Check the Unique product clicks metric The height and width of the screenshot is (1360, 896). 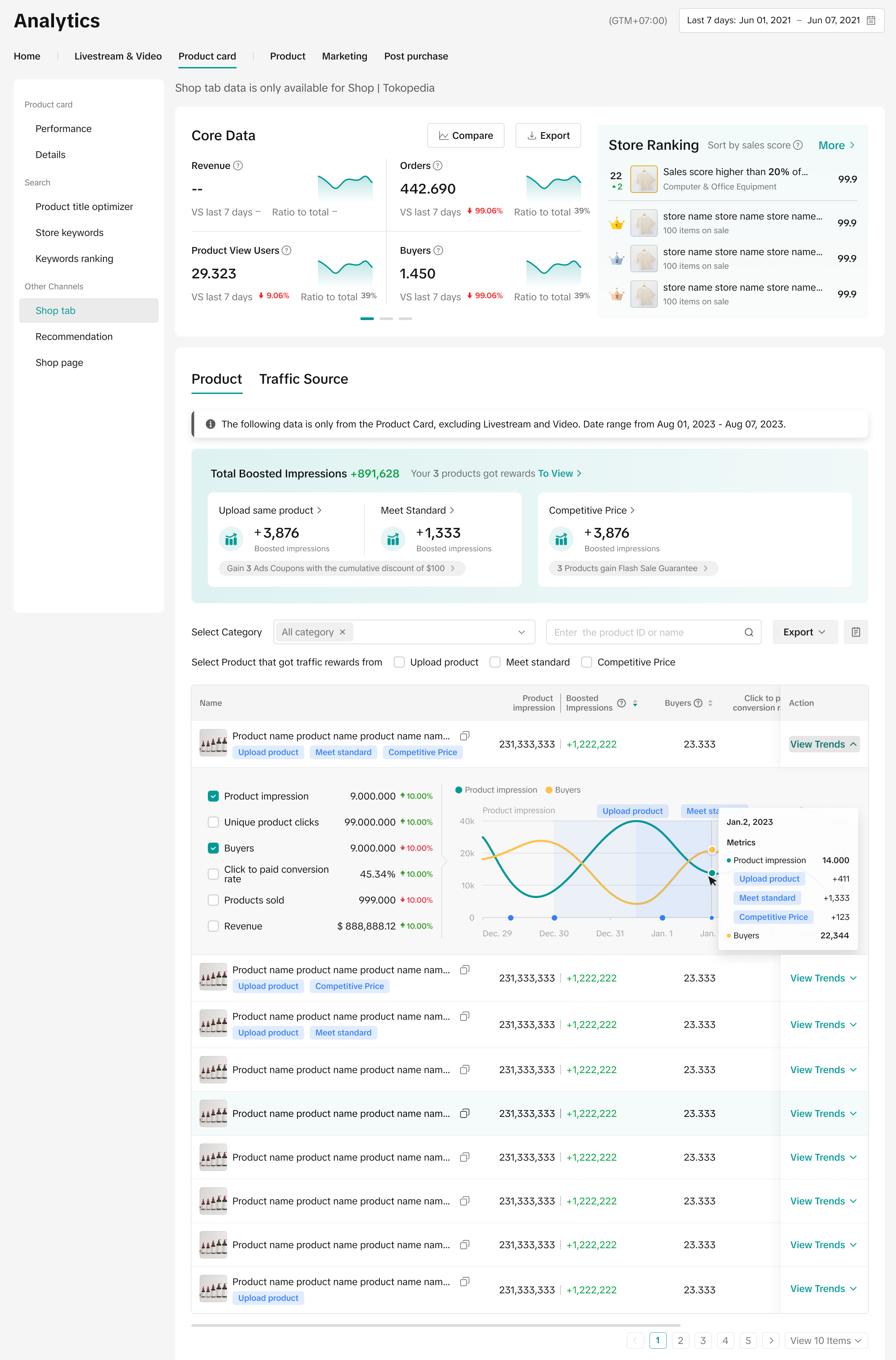pyautogui.click(x=213, y=822)
